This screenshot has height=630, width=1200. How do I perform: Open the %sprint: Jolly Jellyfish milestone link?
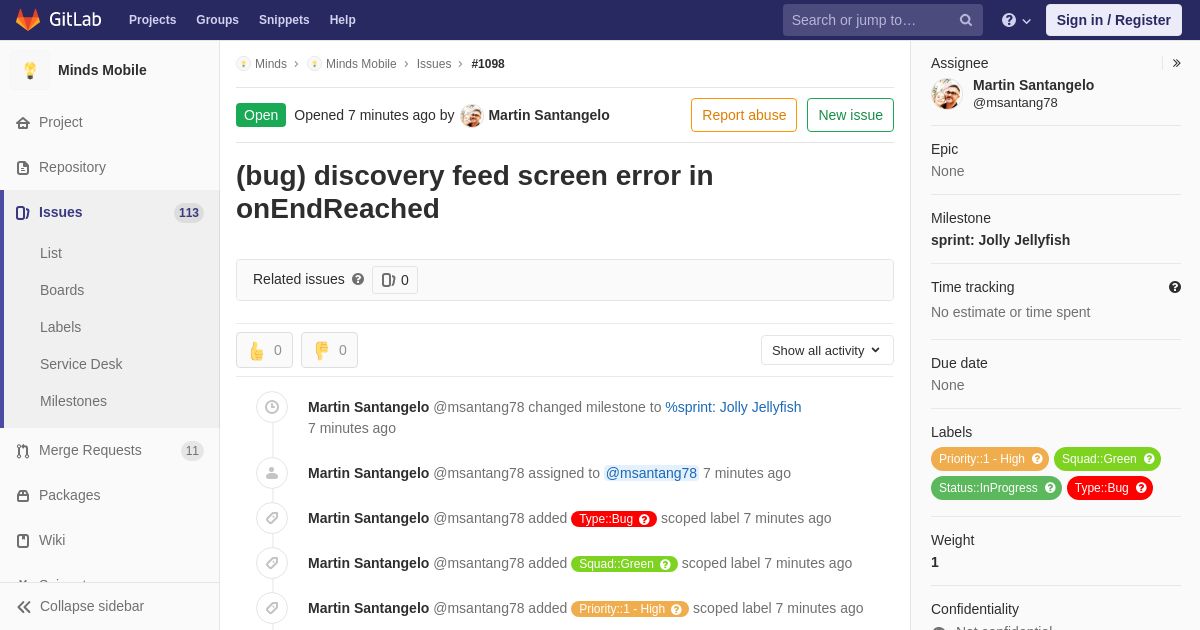tap(733, 407)
